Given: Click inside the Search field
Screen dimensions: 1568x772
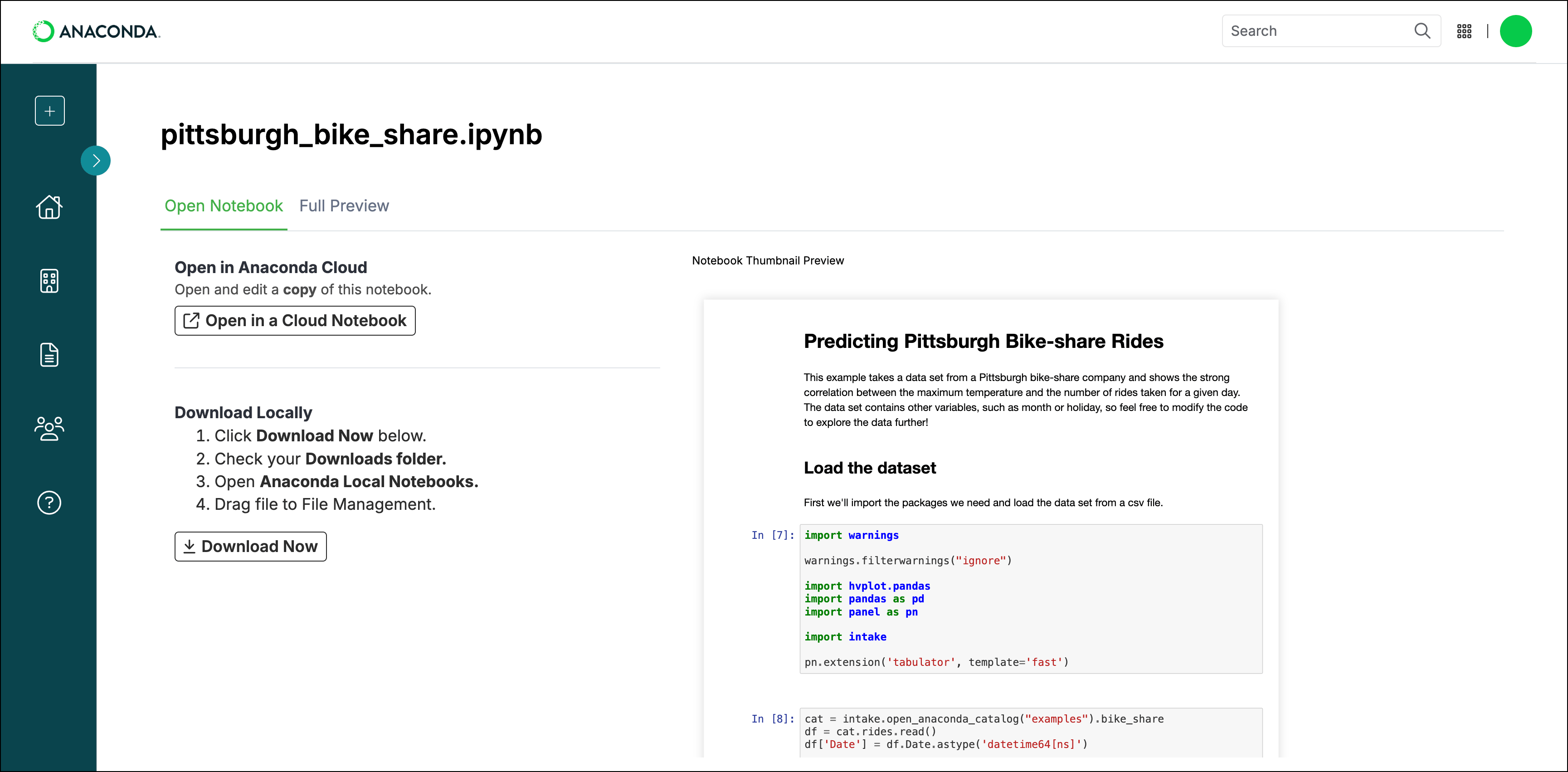Looking at the screenshot, I should point(1330,31).
